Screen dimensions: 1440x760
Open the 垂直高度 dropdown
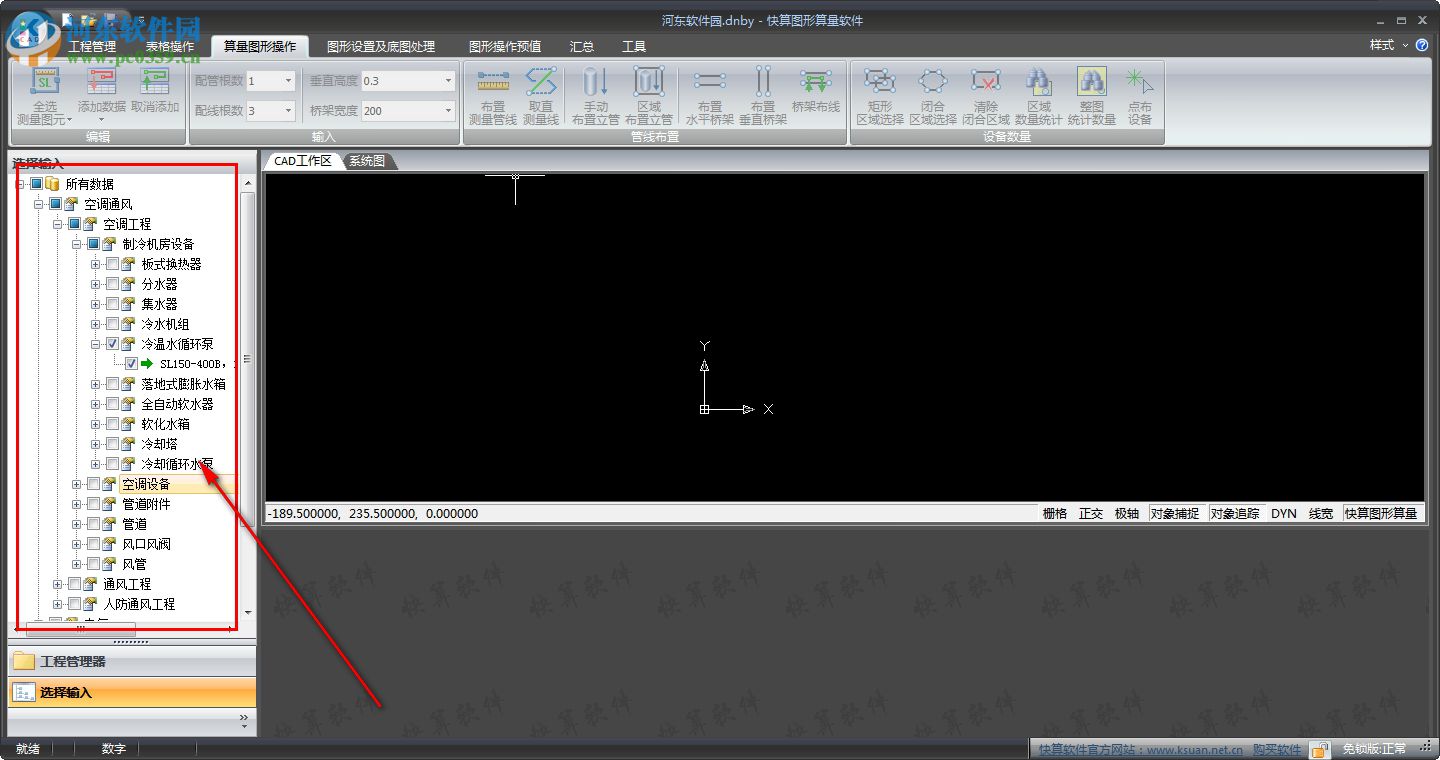coord(448,81)
